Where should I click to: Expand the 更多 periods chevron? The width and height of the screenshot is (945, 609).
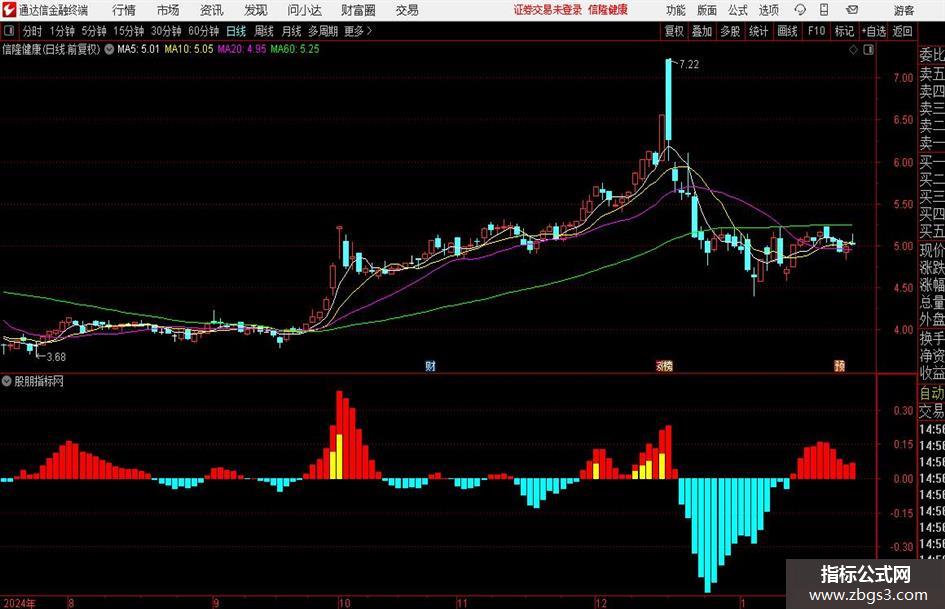click(369, 31)
